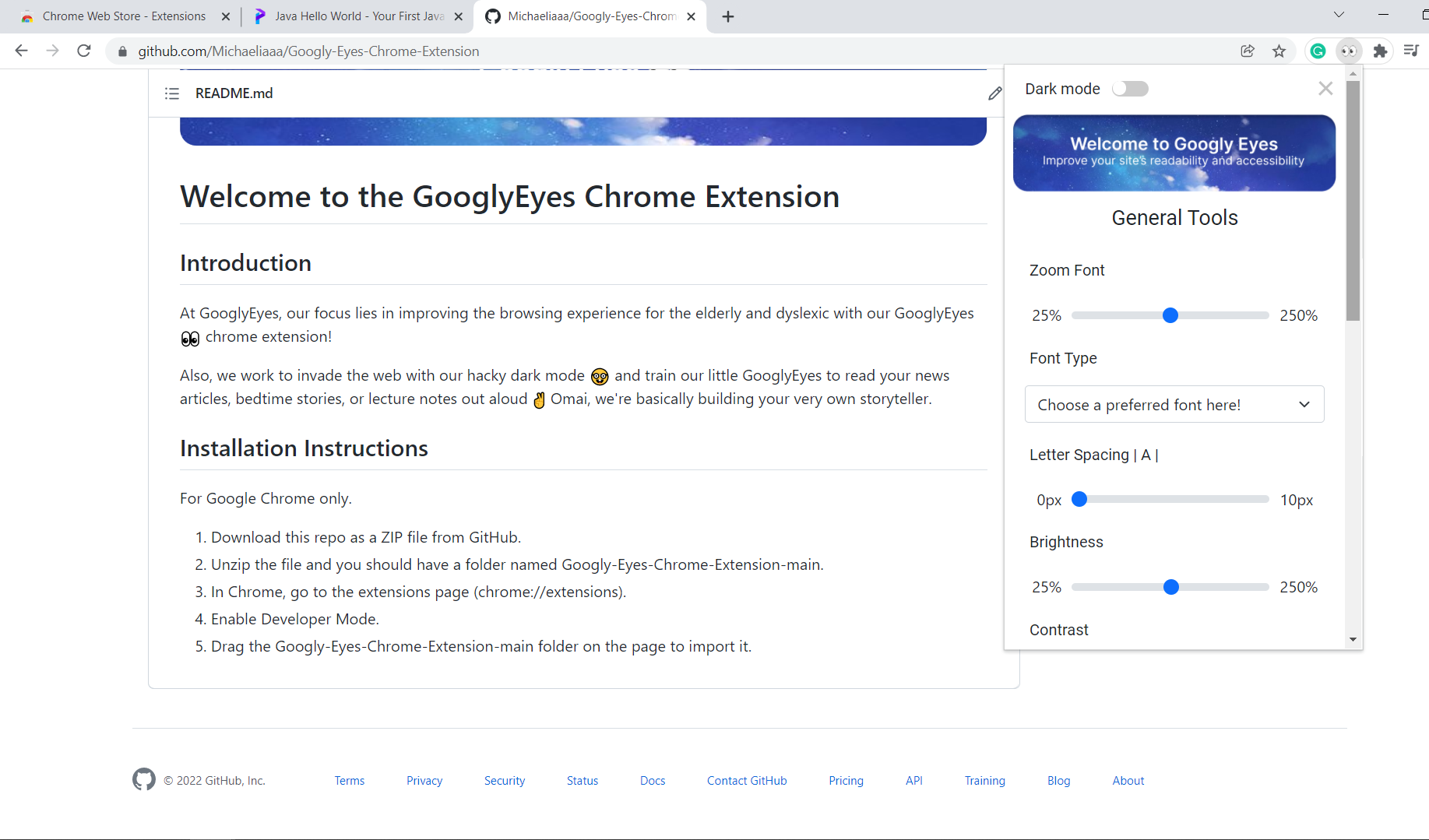
Task: Open the About footer link
Action: (1128, 781)
